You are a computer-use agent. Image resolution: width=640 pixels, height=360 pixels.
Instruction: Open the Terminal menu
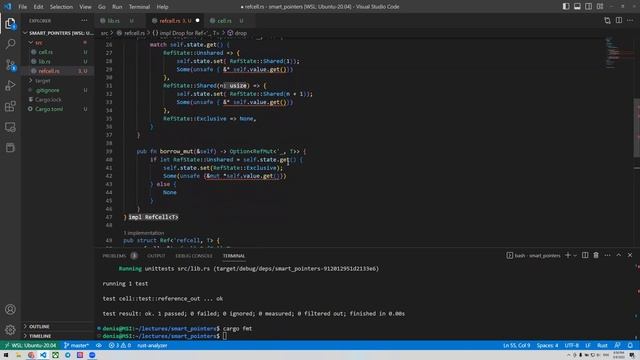coord(139,7)
